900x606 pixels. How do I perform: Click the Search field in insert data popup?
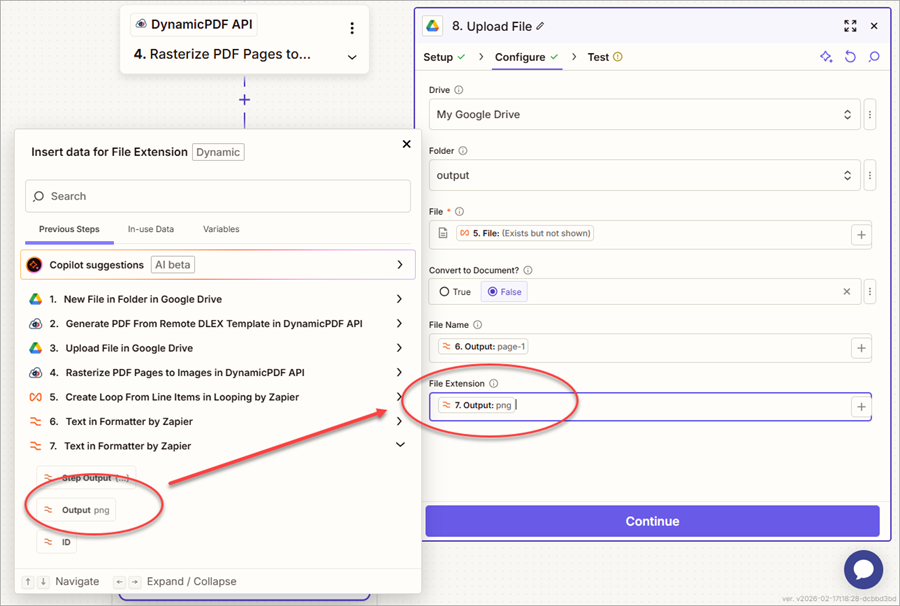click(x=217, y=196)
